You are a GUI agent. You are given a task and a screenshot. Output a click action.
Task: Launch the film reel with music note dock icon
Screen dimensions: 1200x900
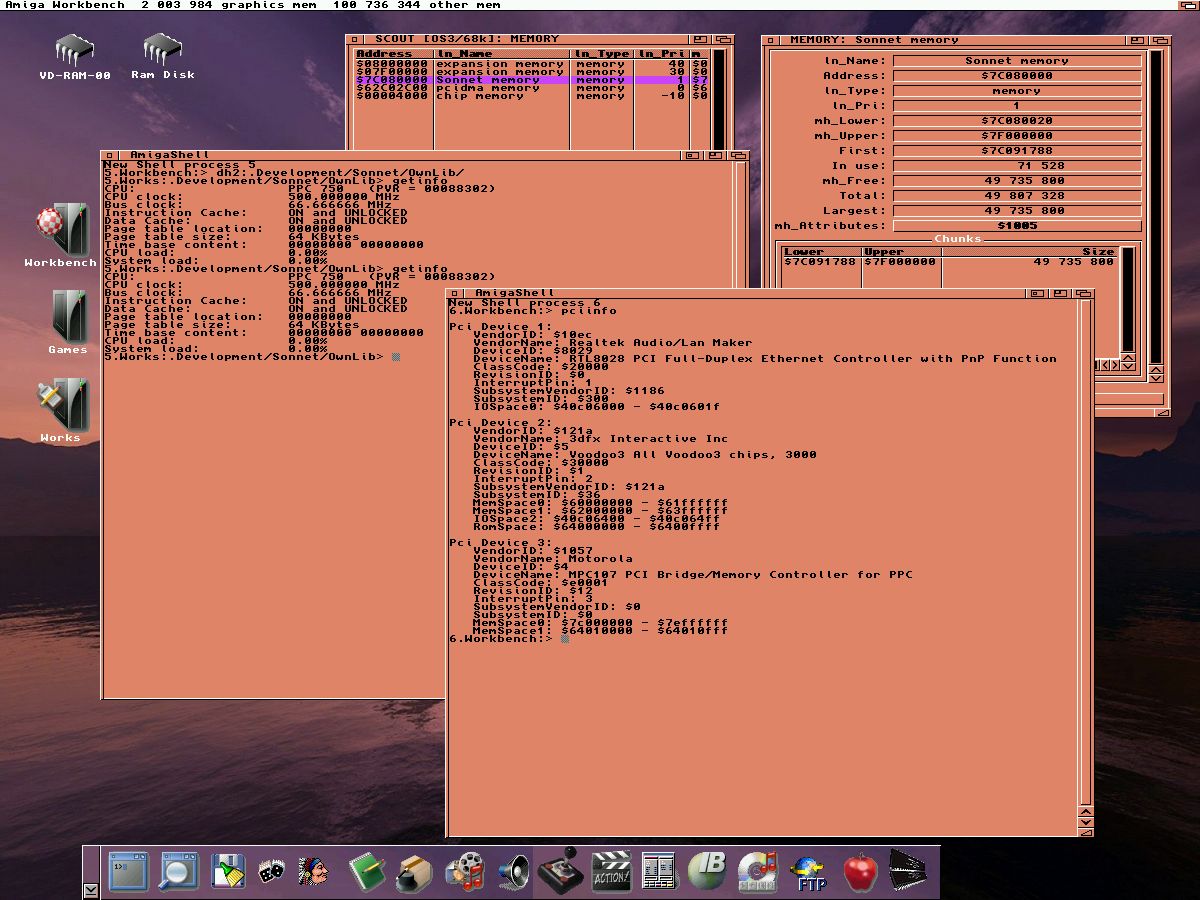click(x=465, y=872)
